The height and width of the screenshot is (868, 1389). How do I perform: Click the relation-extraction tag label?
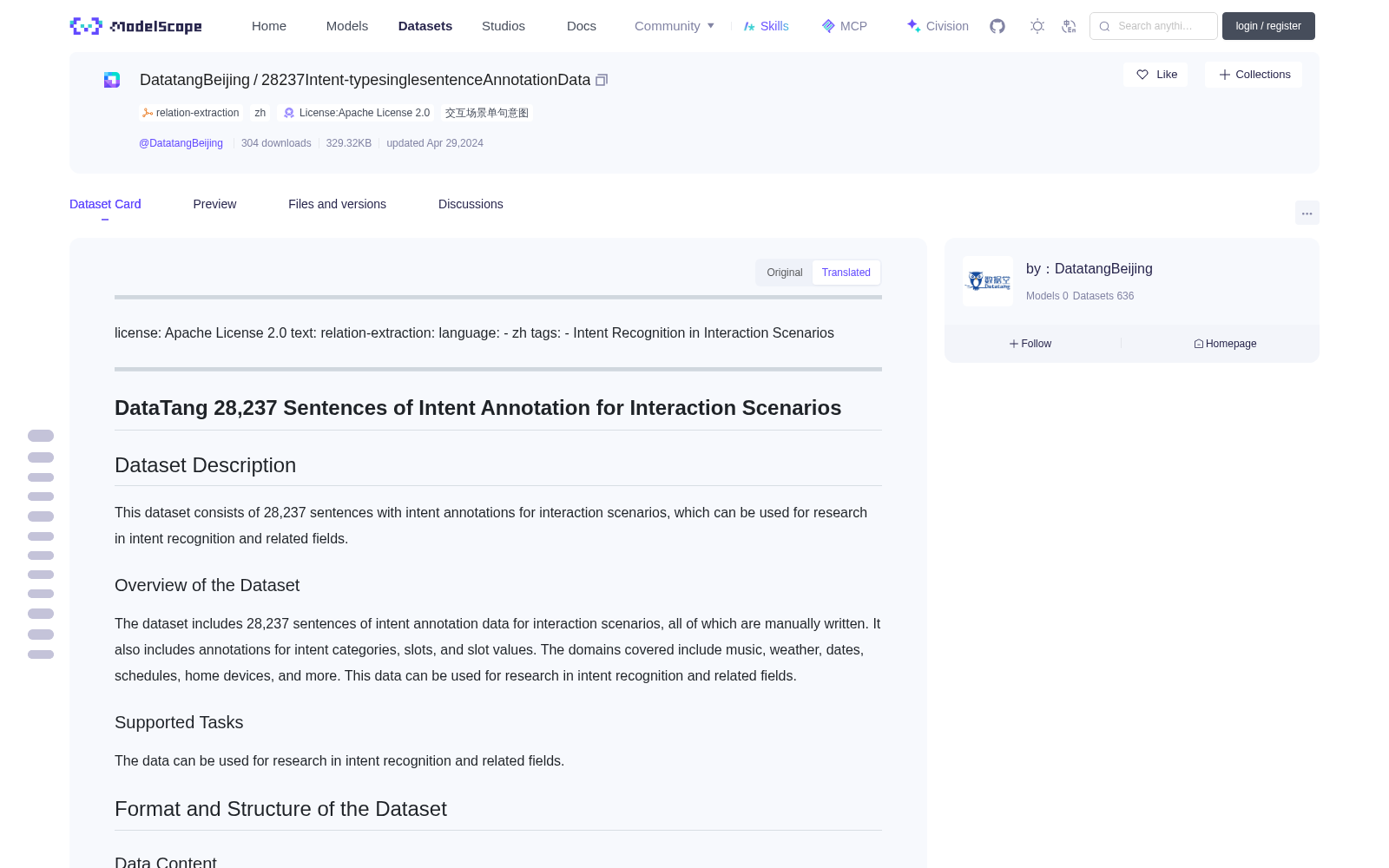(197, 113)
